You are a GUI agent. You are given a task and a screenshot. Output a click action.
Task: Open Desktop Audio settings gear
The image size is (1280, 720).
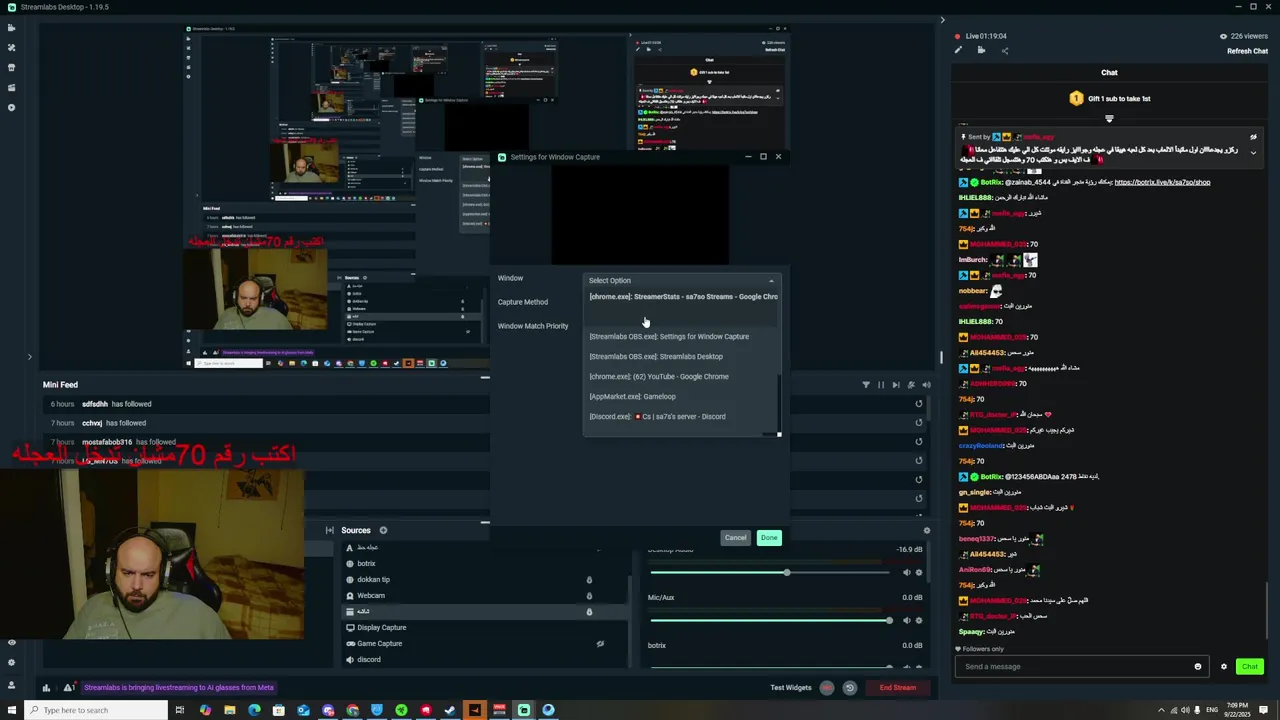pyautogui.click(x=919, y=573)
